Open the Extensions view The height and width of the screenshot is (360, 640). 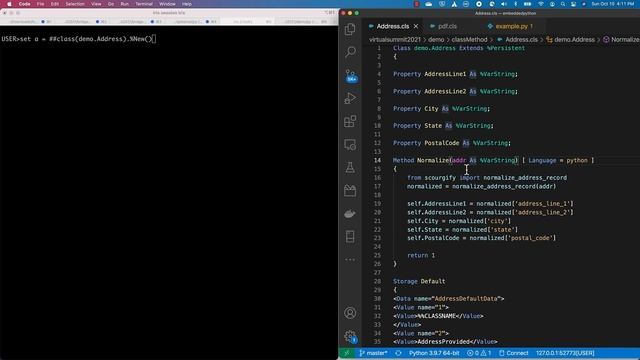[x=350, y=121]
